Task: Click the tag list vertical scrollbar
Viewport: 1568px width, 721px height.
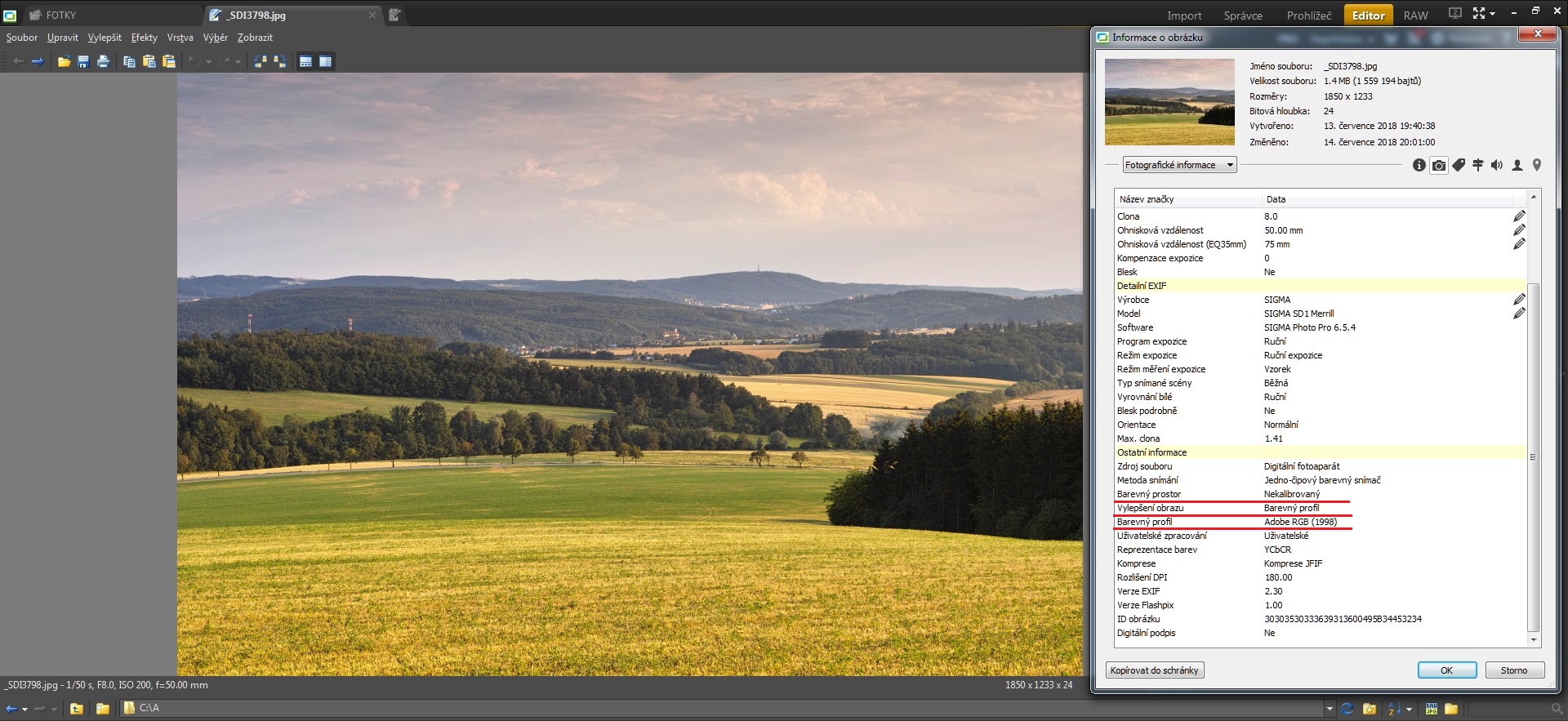Action: pyautogui.click(x=1533, y=457)
